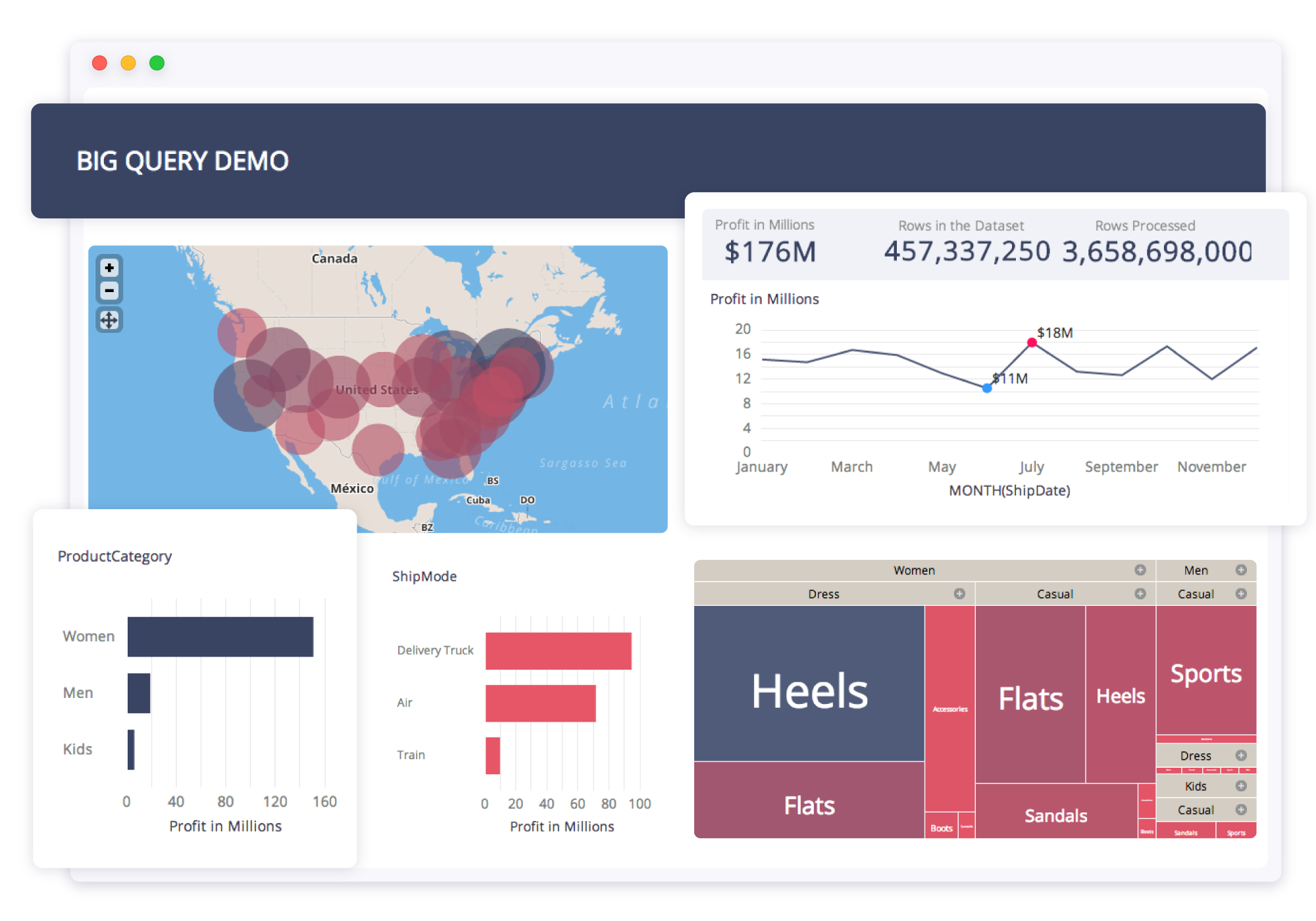Click the plus icon on the Kids header
The image size is (1316, 921).
tap(1242, 785)
